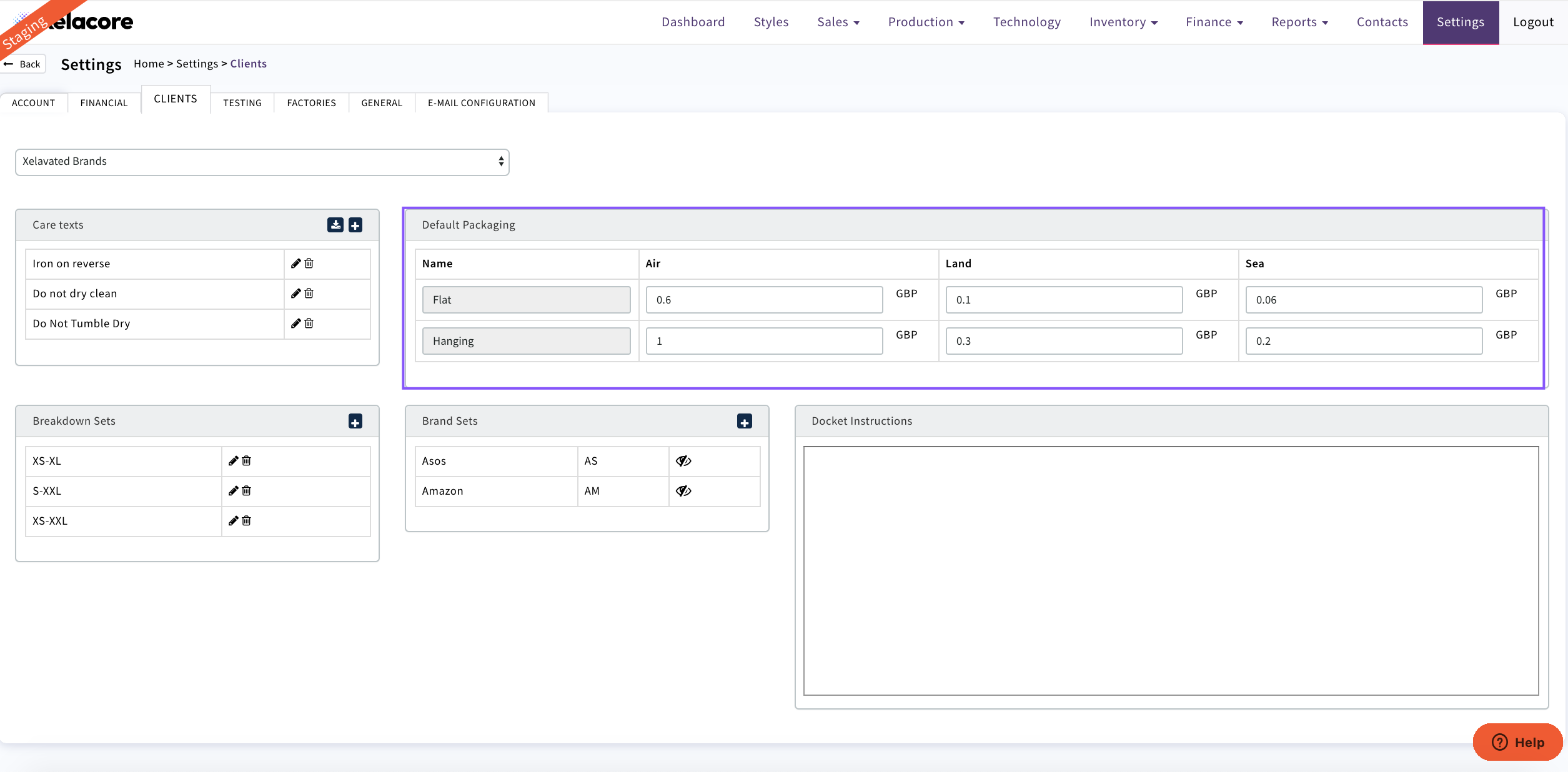1568x772 pixels.
Task: Toggle visibility of Asos brand
Action: coord(683,461)
